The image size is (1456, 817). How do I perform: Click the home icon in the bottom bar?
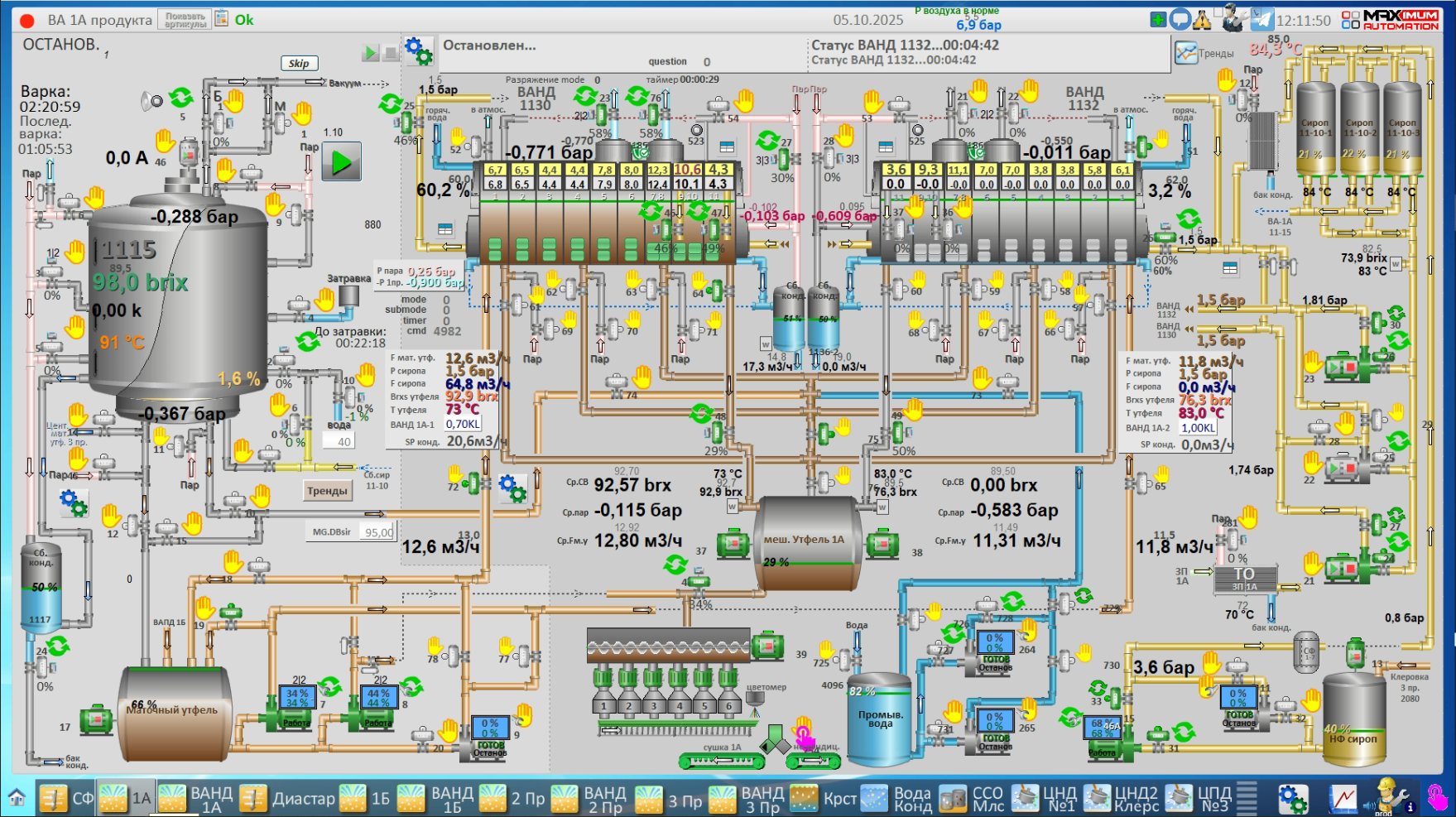click(x=17, y=798)
